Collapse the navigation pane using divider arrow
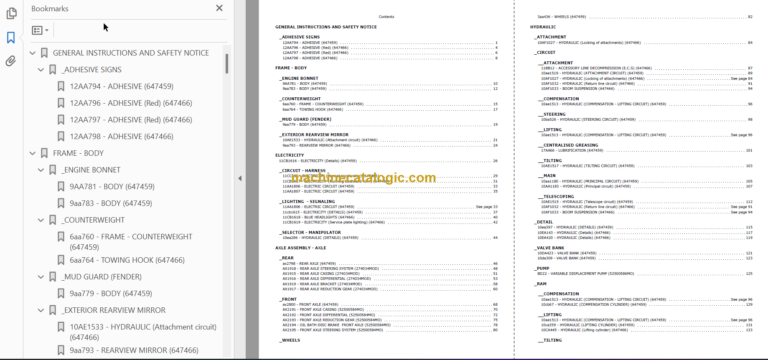Viewport: 768px width, 360px height. [x=240, y=178]
